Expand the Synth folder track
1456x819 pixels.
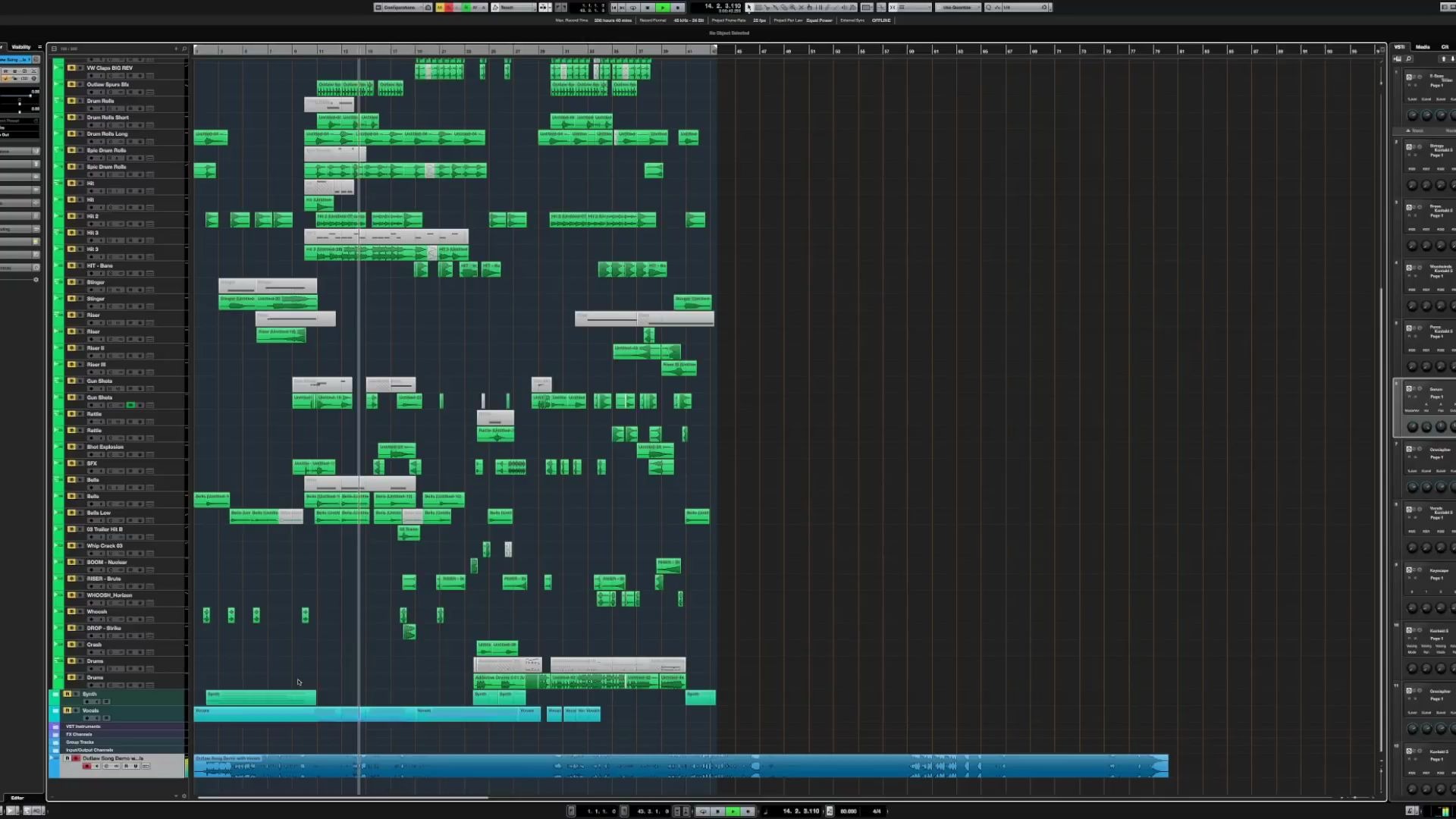pyautogui.click(x=55, y=694)
